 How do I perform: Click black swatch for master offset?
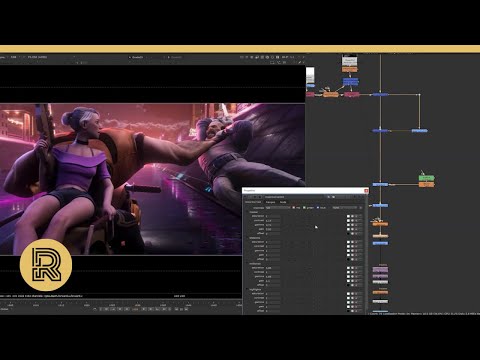348,233
